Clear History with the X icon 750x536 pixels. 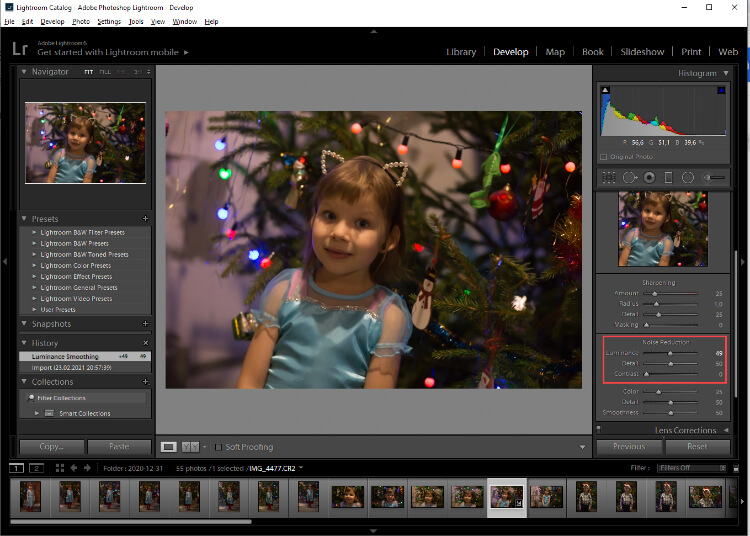click(145, 343)
